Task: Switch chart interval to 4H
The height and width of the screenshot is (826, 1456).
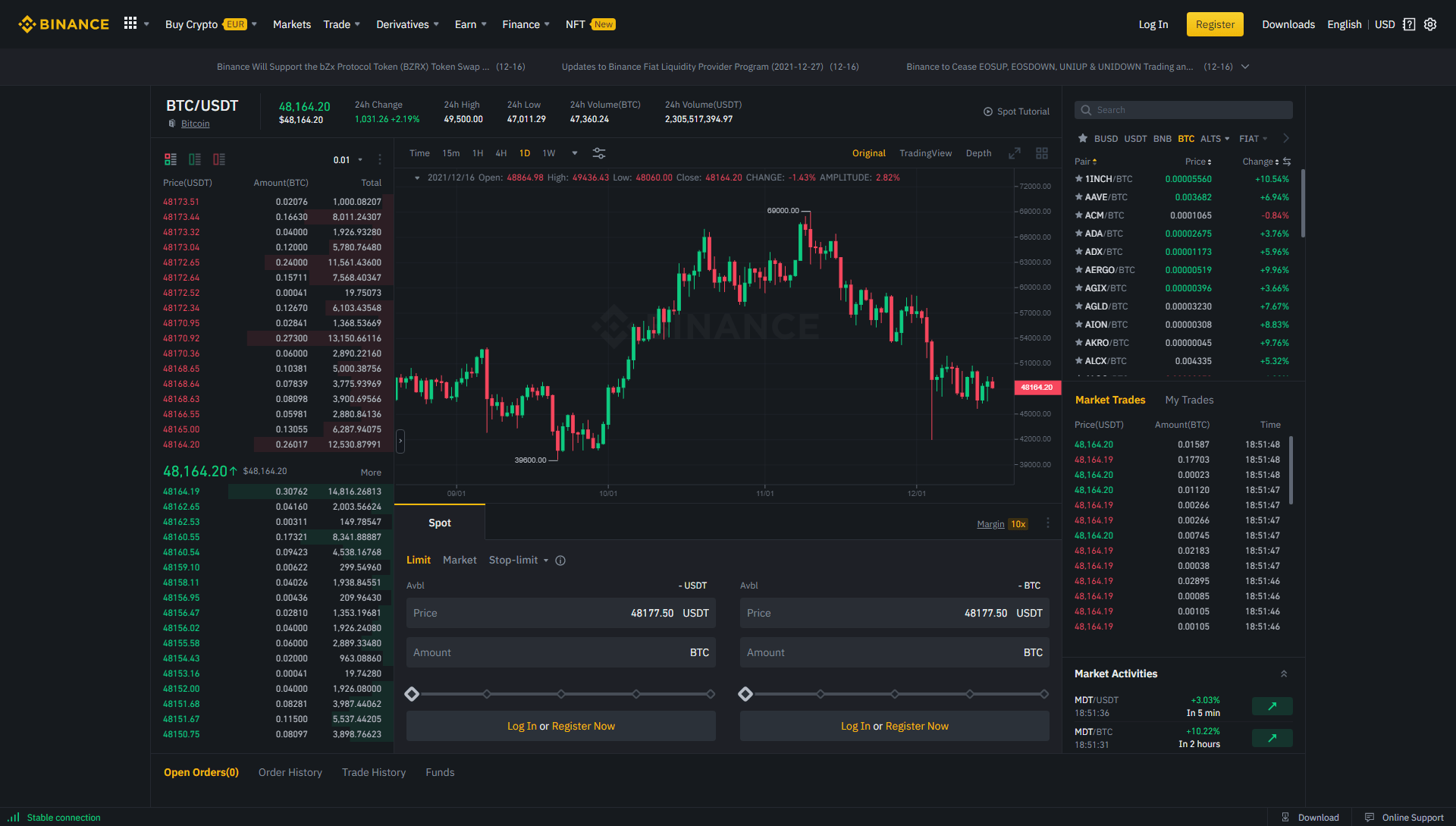Action: coord(501,153)
